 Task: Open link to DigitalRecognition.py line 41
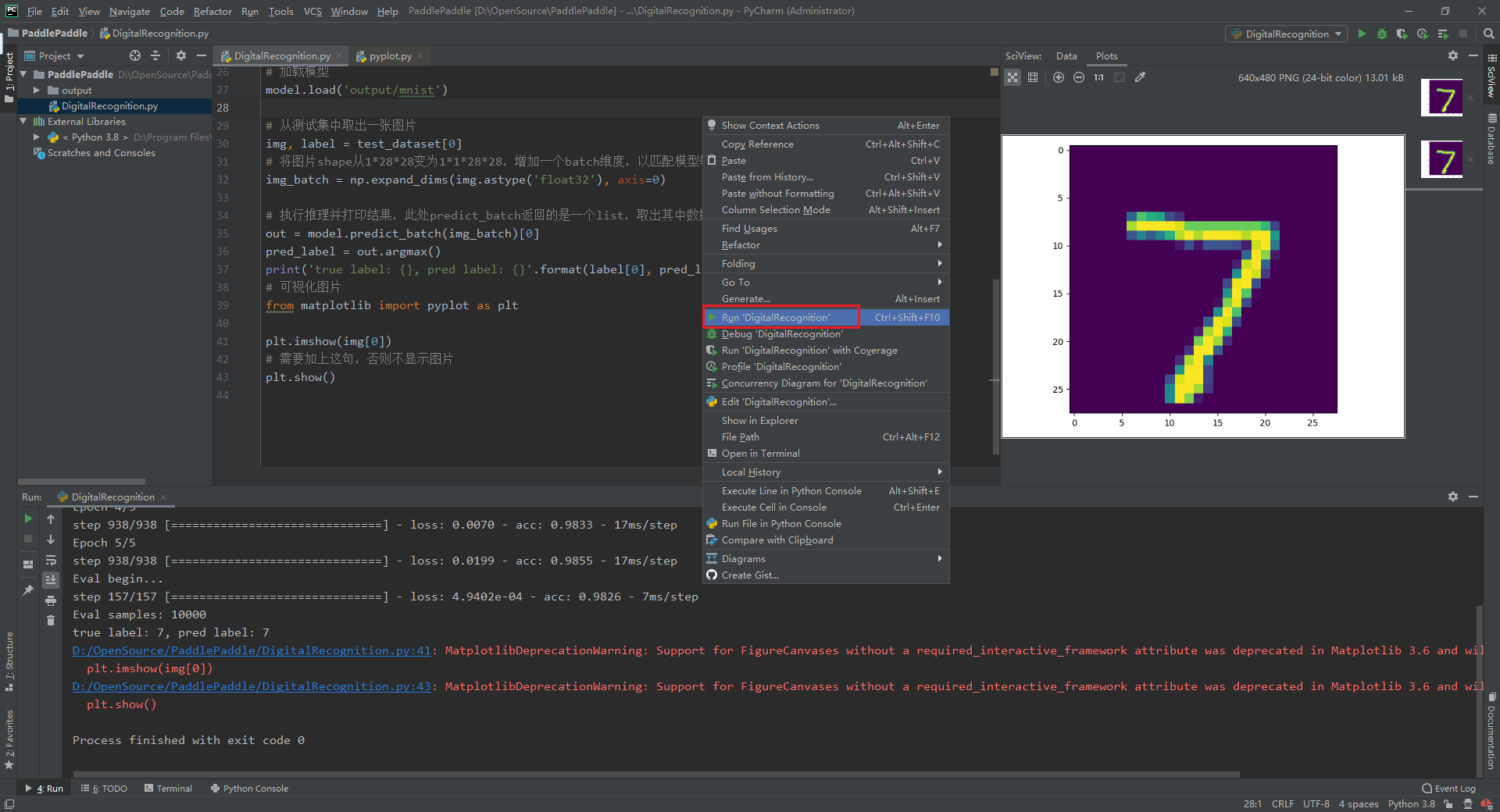[x=252, y=650]
